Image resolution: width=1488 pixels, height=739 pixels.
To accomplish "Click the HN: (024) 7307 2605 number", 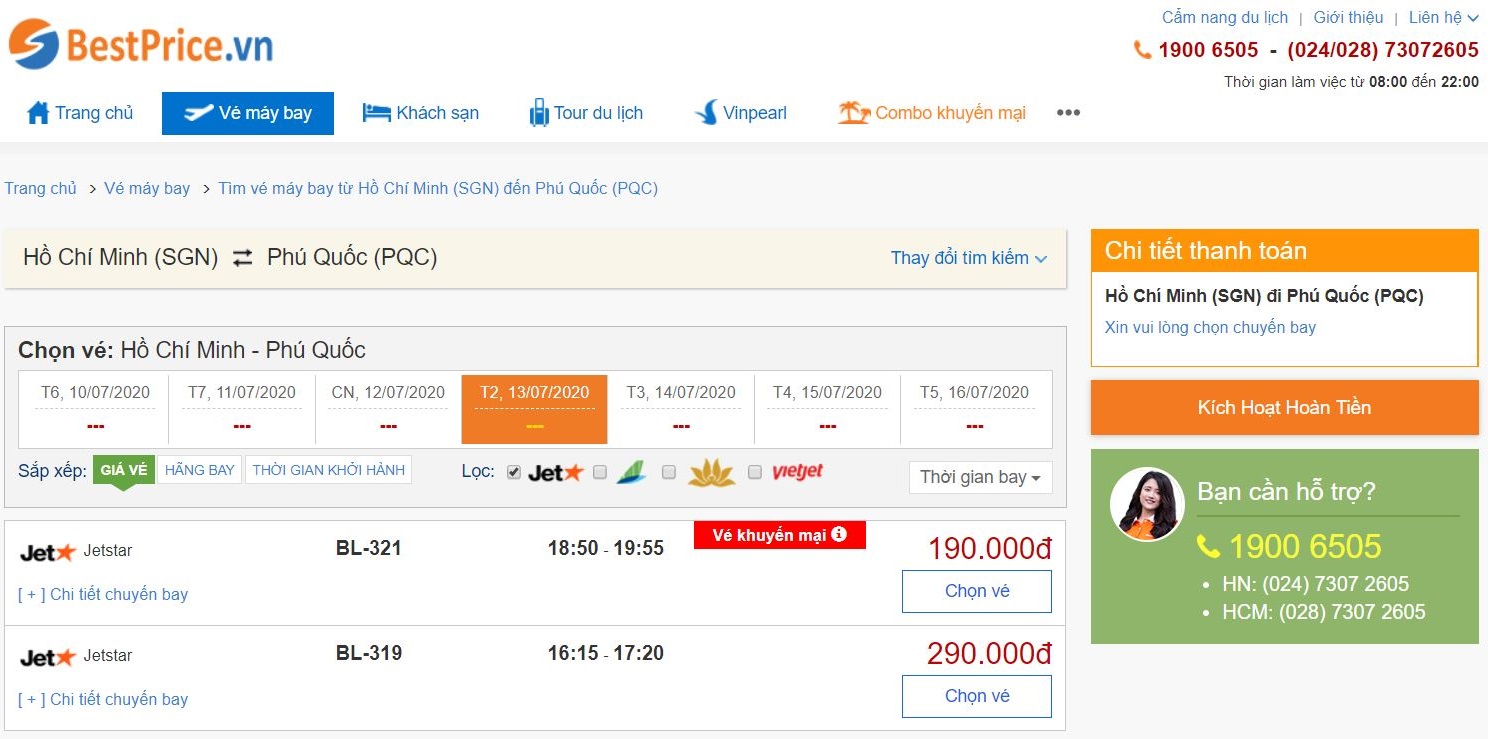I will coord(1315,584).
